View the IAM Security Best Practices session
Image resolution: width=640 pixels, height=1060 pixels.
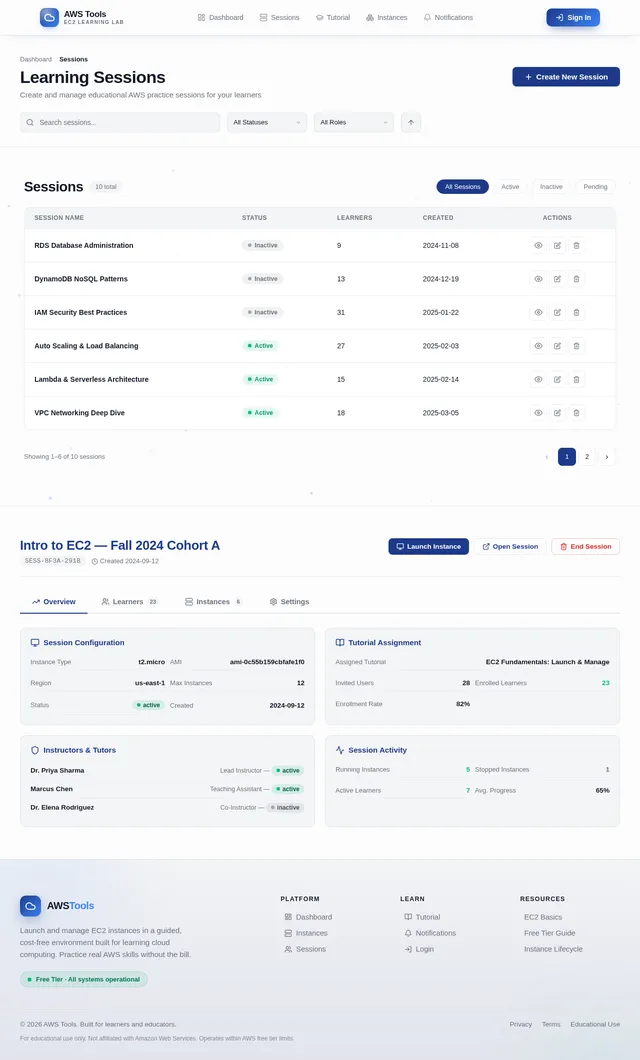538,312
